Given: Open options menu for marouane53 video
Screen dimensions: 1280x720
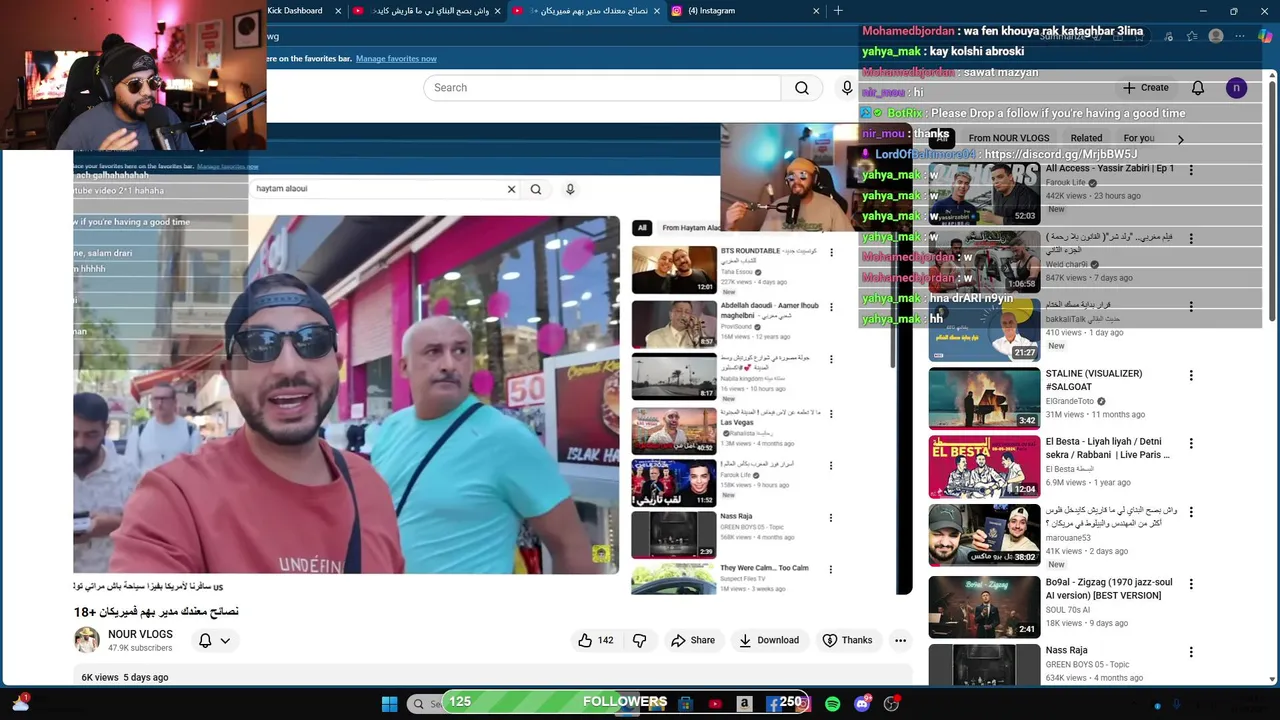Looking at the screenshot, I should (x=1191, y=513).
